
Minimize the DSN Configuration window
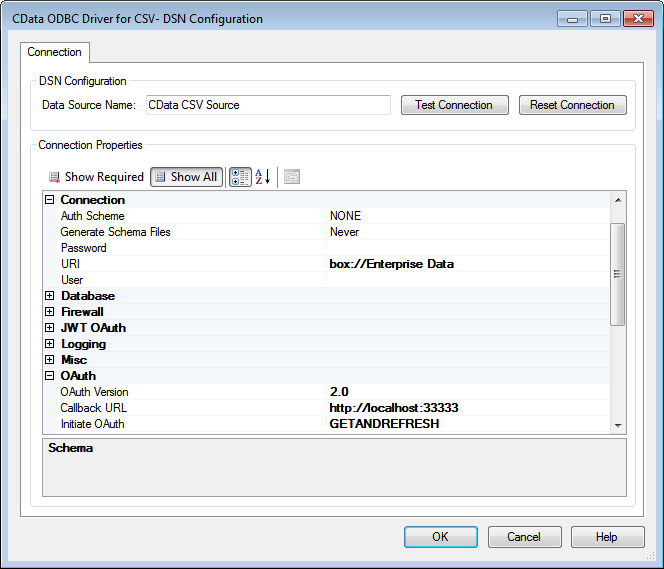[573, 19]
